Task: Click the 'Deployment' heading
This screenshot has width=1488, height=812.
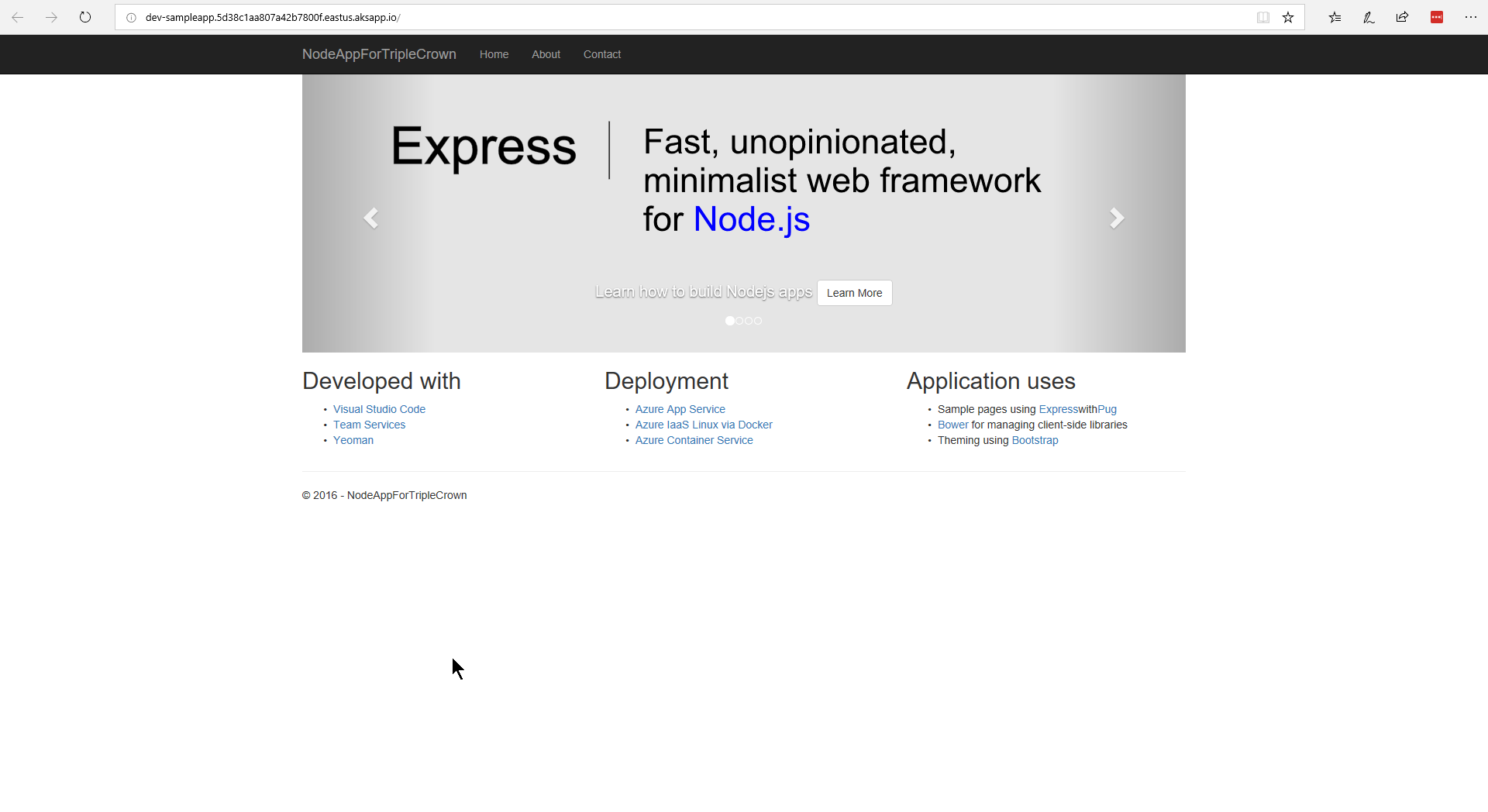Action: [x=666, y=381]
